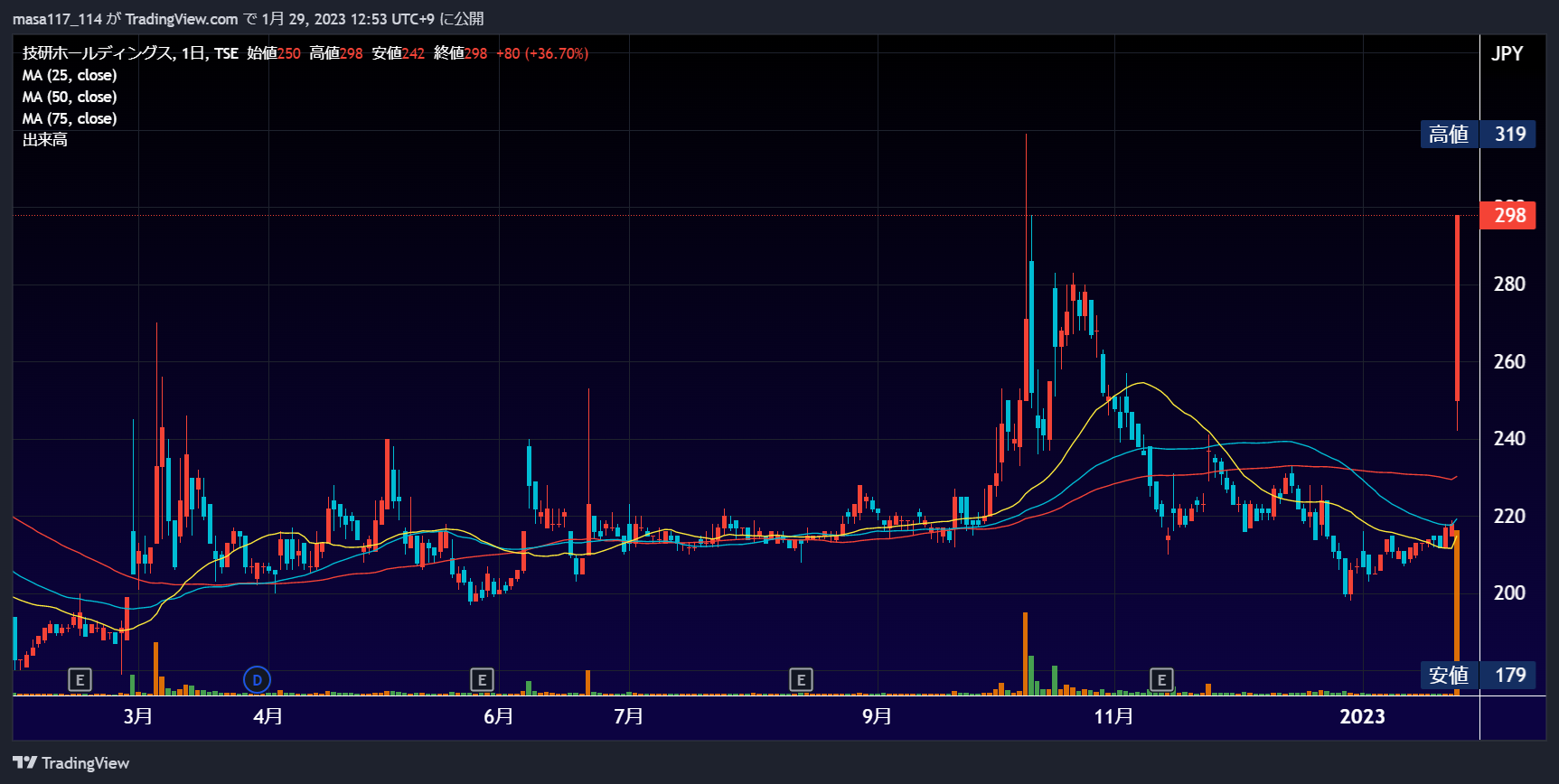The height and width of the screenshot is (784, 1559).
Task: Click the earnings E marker before June
Action: point(483,679)
